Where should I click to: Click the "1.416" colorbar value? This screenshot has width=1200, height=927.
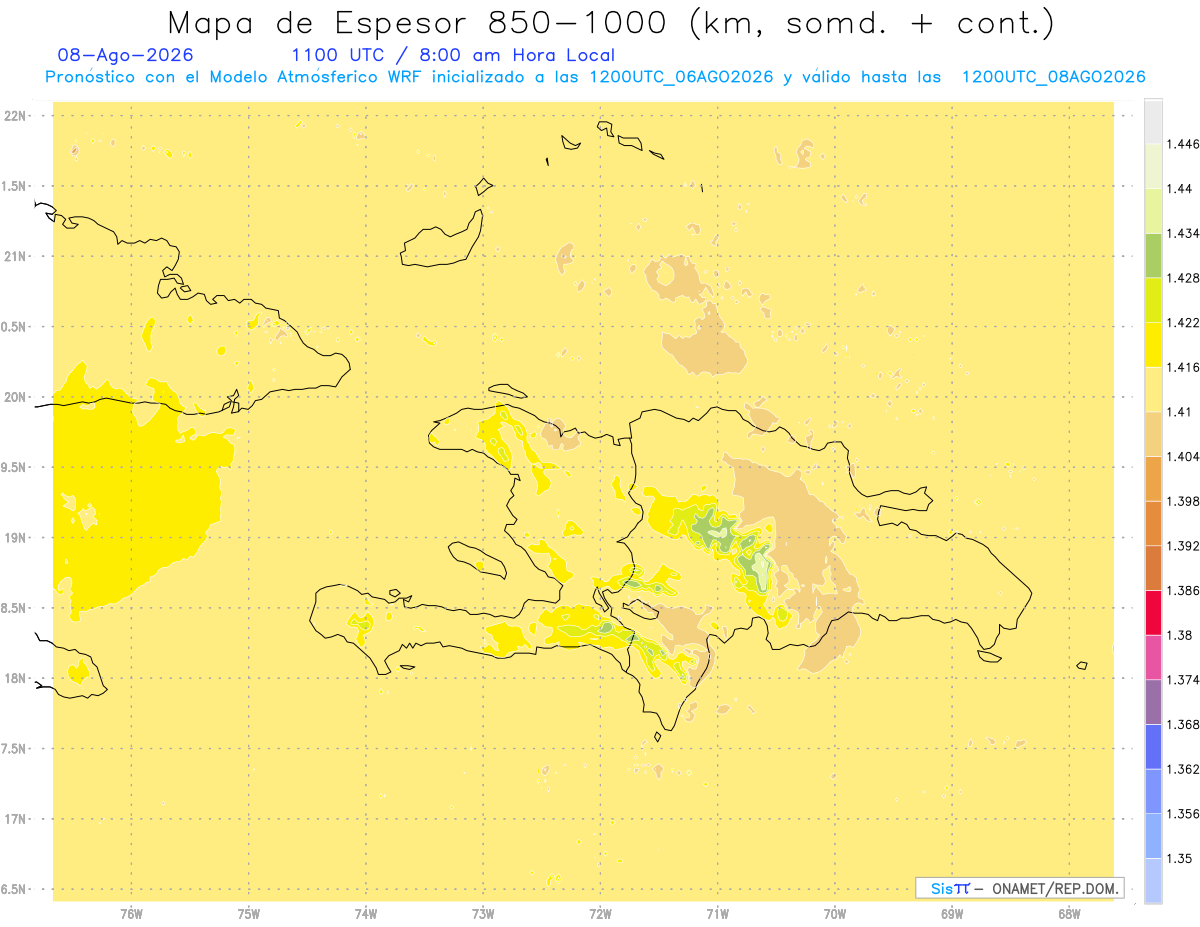1182,367
